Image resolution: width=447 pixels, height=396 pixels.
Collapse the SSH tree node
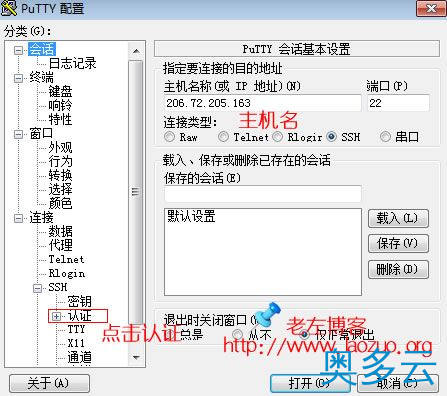click(38, 288)
